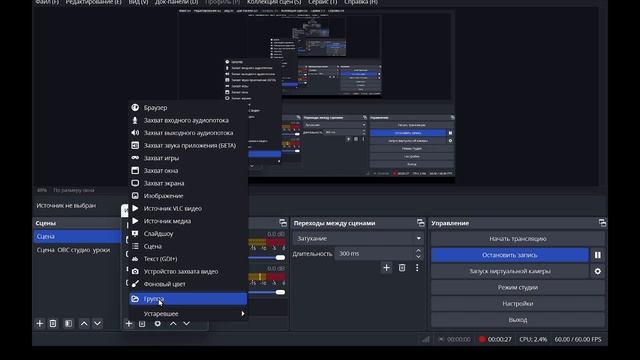
Task: Click the brush icon for Фоновый цвет
Action: point(135,284)
